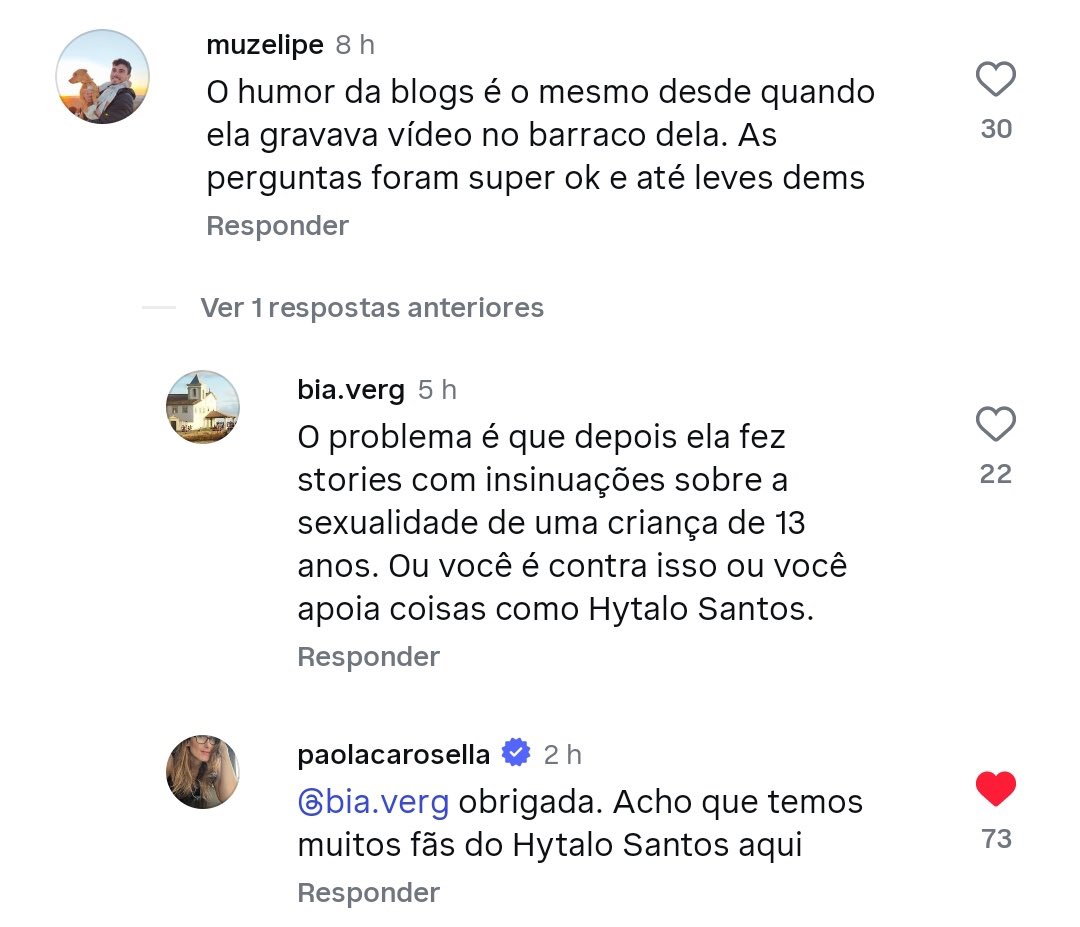Open the paolacarosella username link
Screen dimensions: 1080x927
[x=394, y=755]
